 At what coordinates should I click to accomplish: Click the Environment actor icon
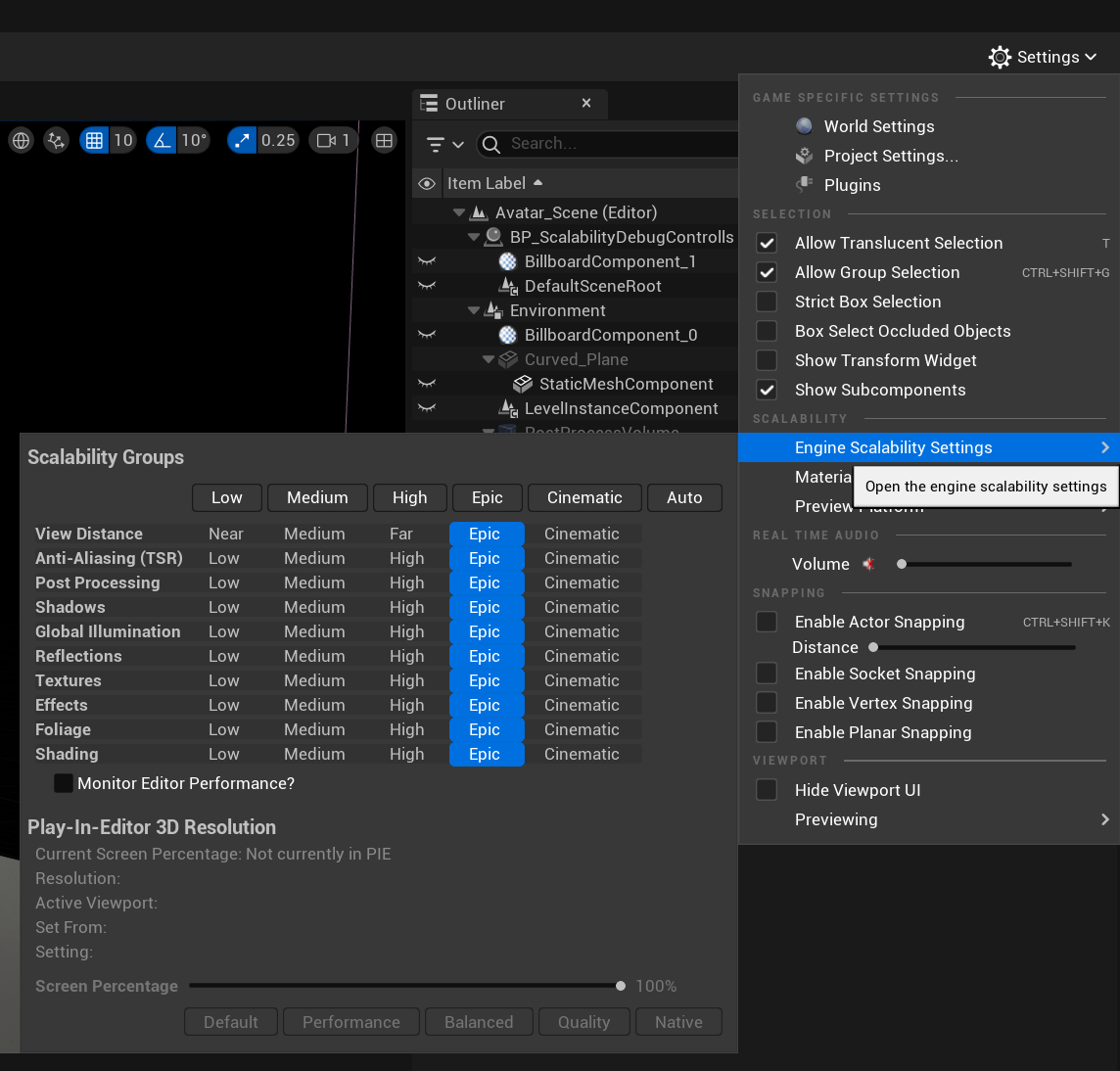[x=493, y=310]
